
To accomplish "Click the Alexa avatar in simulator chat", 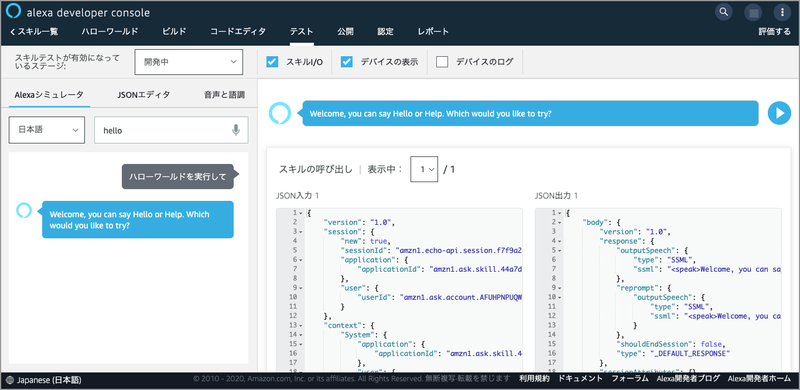I will [24, 210].
